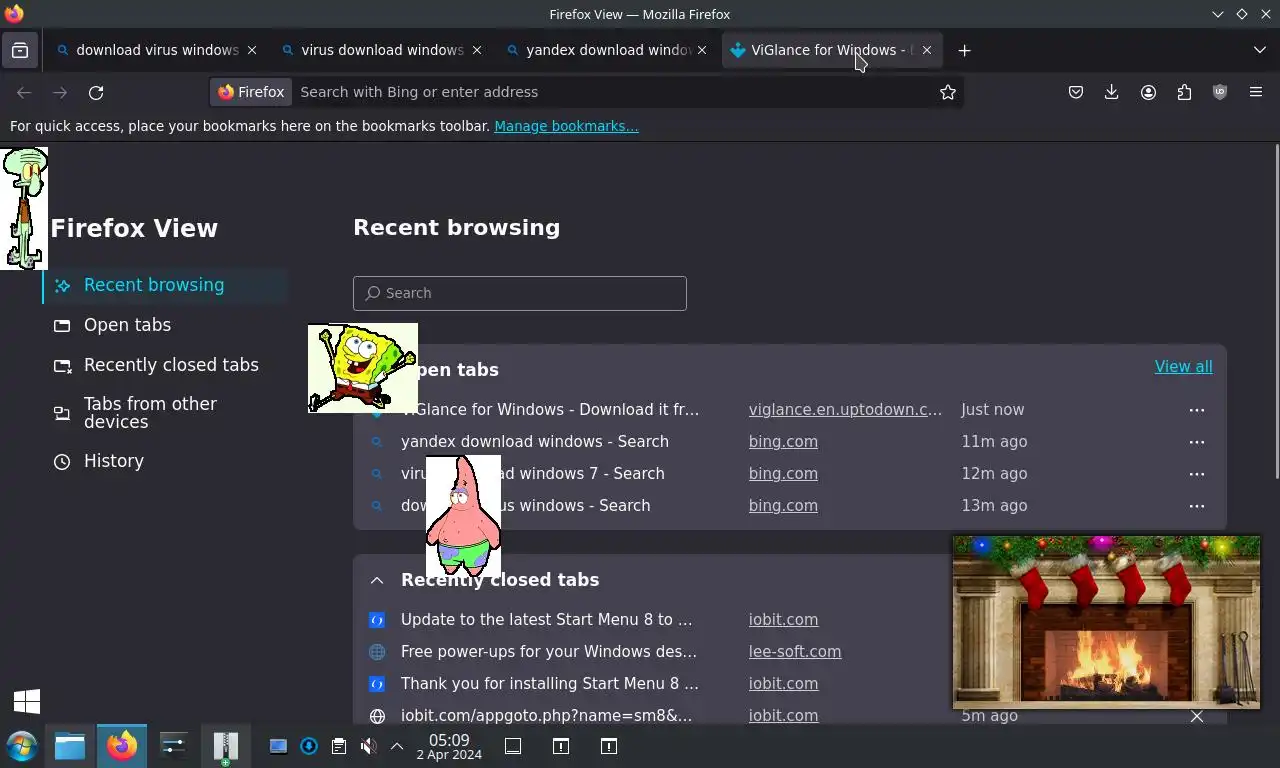Image resolution: width=1280 pixels, height=768 pixels.
Task: Open the lee-soft.com link
Action: (795, 652)
